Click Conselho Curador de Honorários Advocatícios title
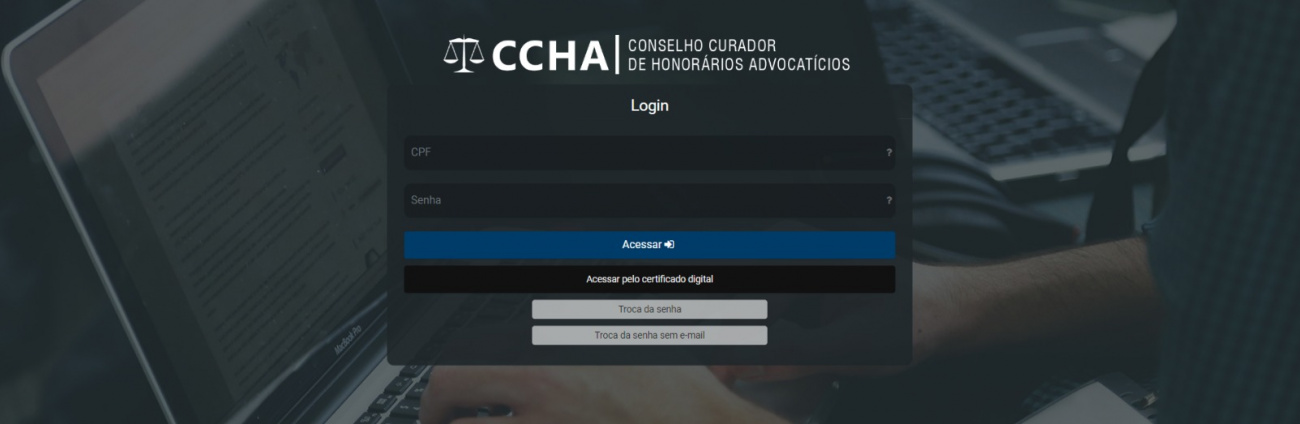This screenshot has width=1300, height=424. (739, 56)
